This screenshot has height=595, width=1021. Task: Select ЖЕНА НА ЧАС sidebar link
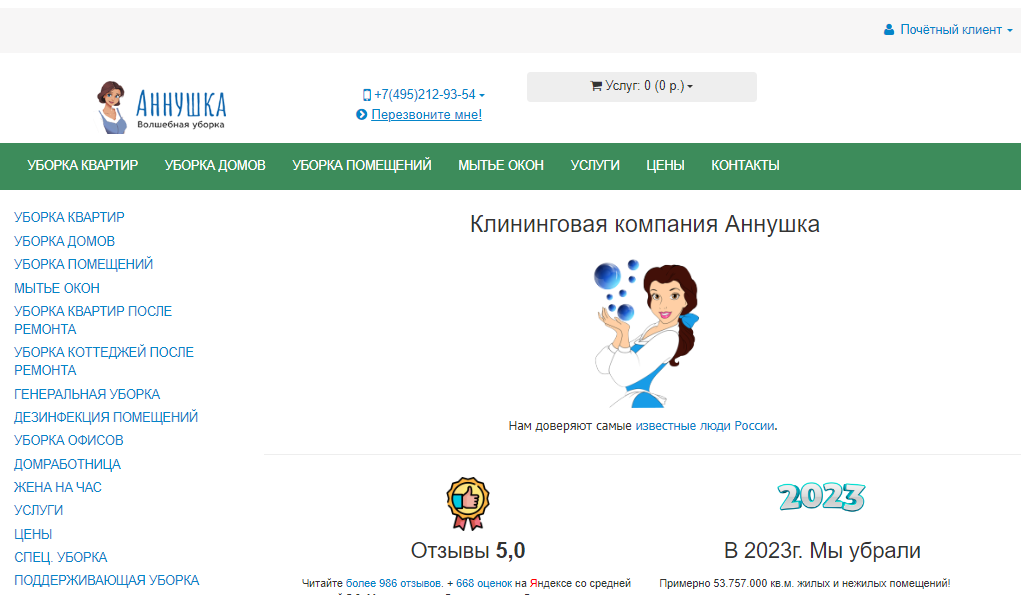coord(58,487)
